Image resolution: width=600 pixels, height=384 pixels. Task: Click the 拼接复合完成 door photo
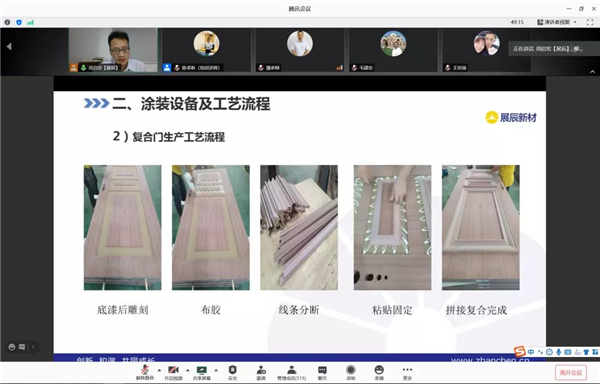(481, 227)
